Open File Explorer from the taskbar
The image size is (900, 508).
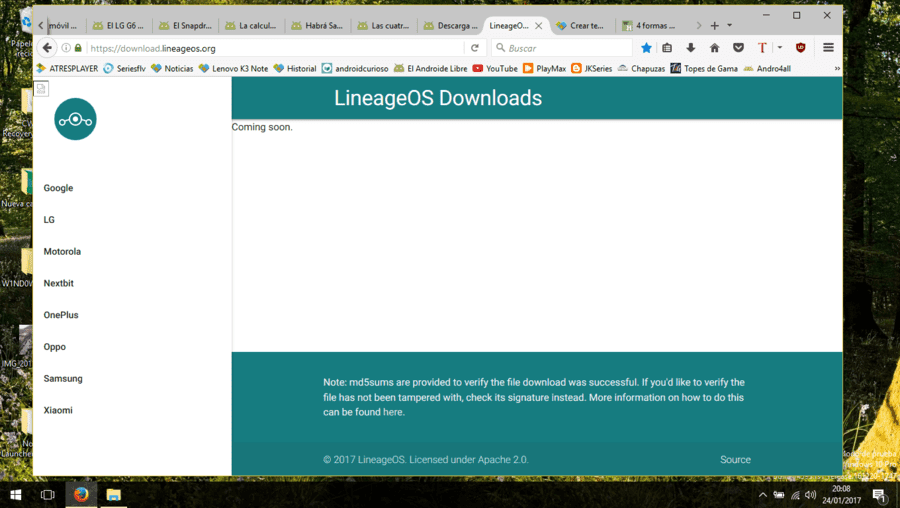[114, 494]
